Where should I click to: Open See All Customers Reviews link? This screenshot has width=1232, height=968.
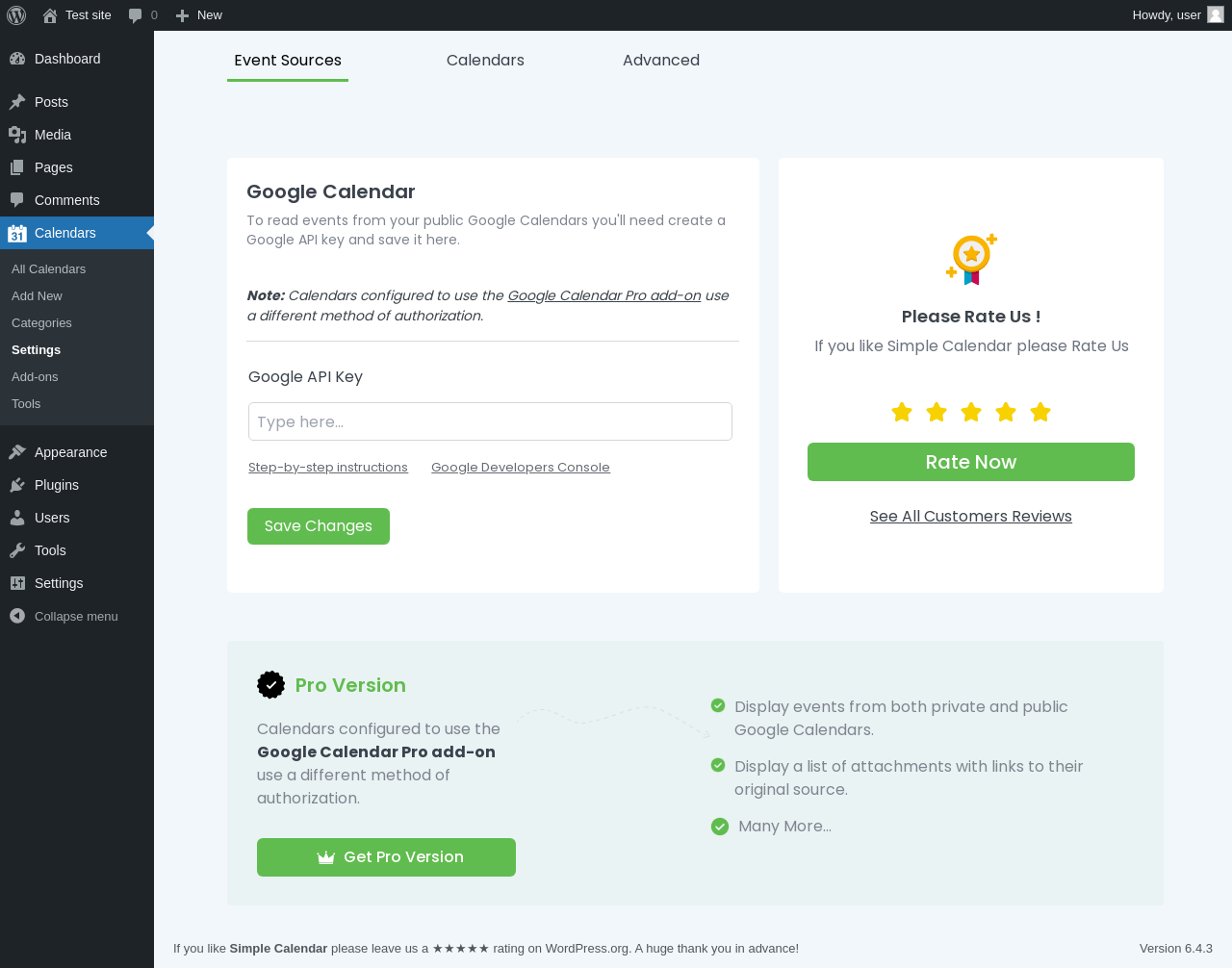(x=971, y=517)
